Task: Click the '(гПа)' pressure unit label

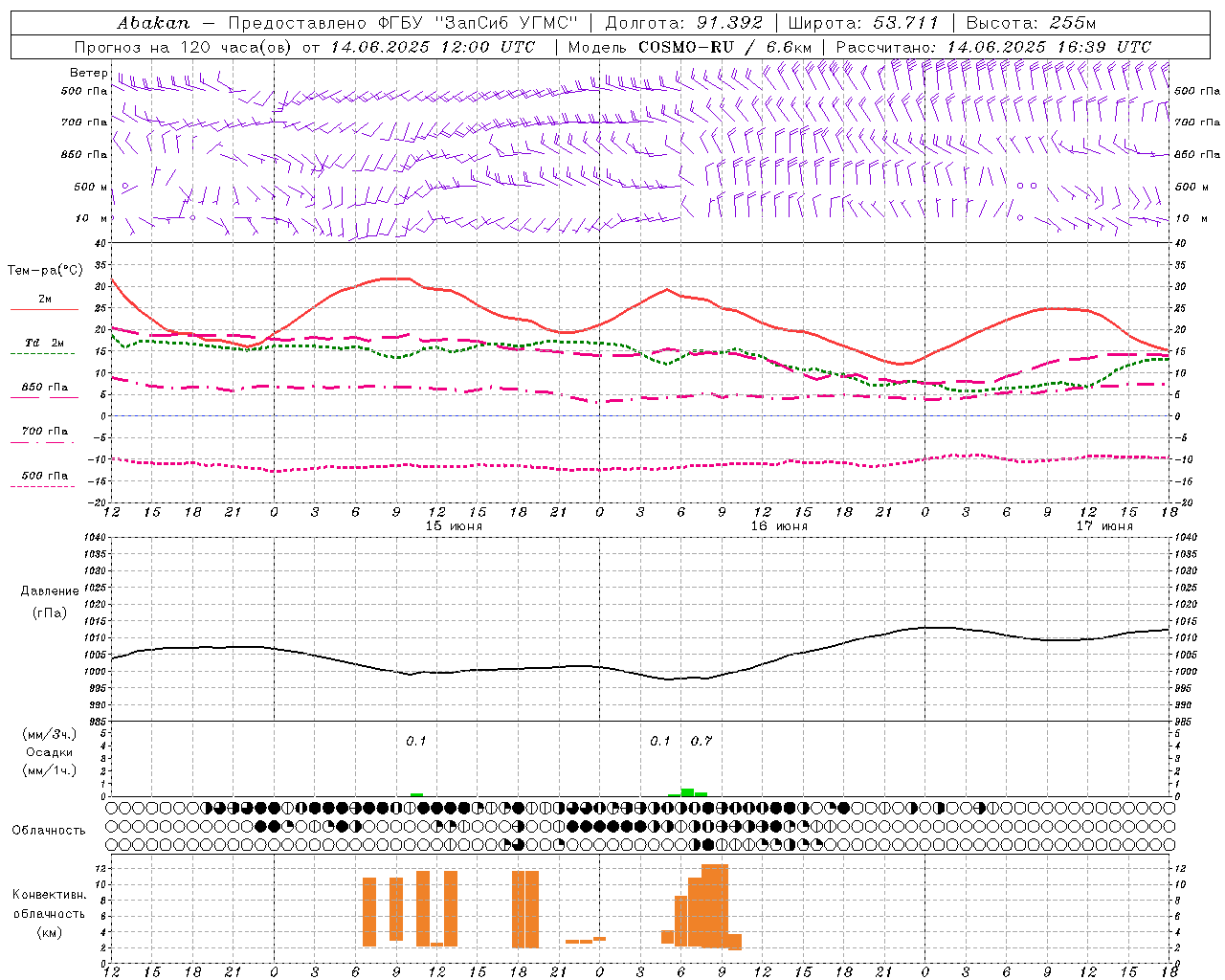Action: (x=50, y=613)
